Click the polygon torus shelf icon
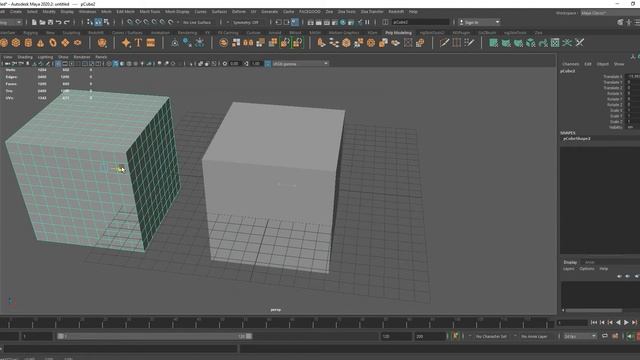640x360 pixels. point(53,42)
